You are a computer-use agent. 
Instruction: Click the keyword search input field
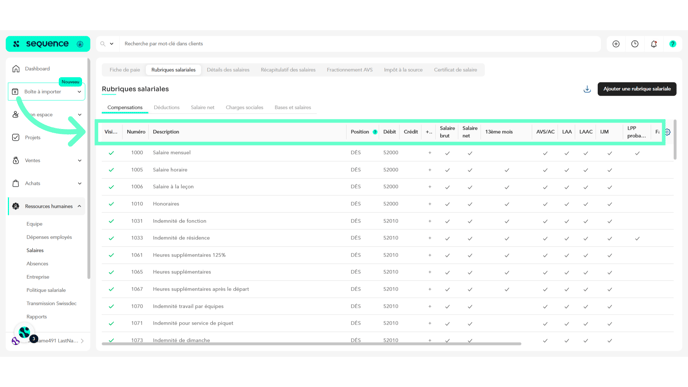360,44
